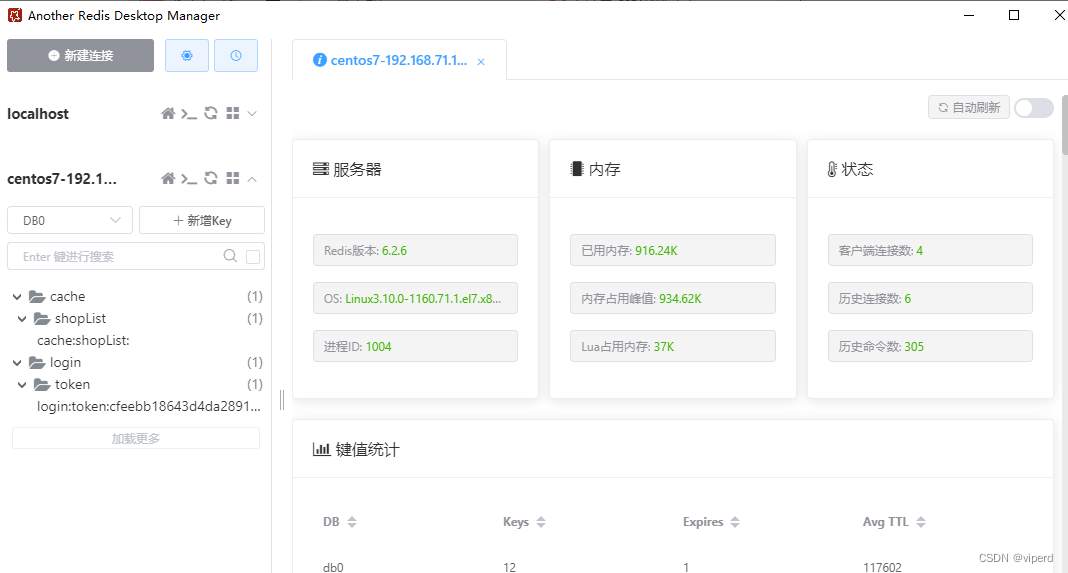1068x573 pixels.
Task: Open localhost grid menu icon
Action: (233, 113)
